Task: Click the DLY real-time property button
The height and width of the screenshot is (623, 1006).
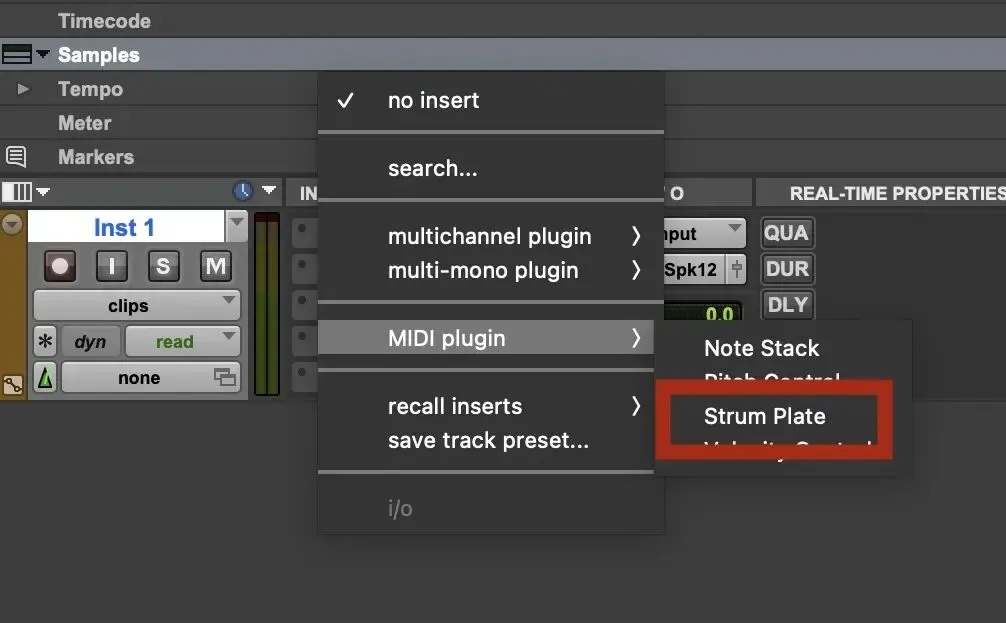Action: pos(787,304)
